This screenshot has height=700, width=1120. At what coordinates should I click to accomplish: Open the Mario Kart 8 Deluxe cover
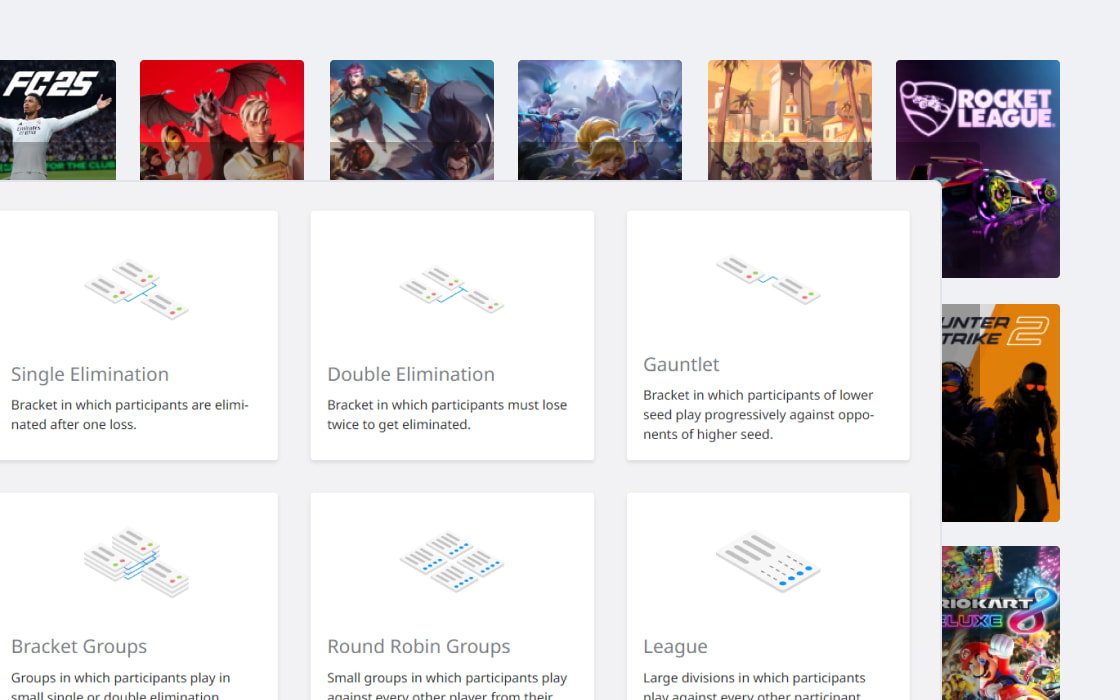pos(1000,622)
